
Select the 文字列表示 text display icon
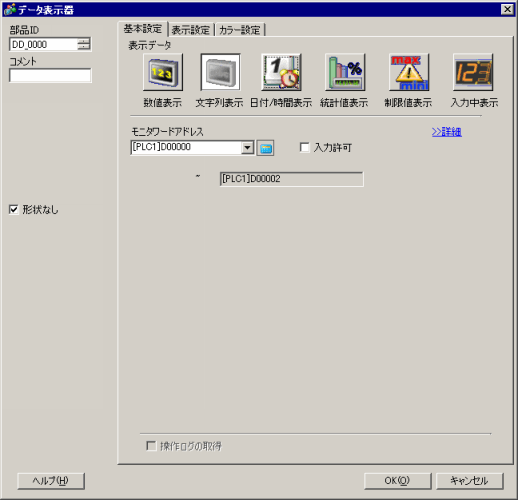point(220,72)
